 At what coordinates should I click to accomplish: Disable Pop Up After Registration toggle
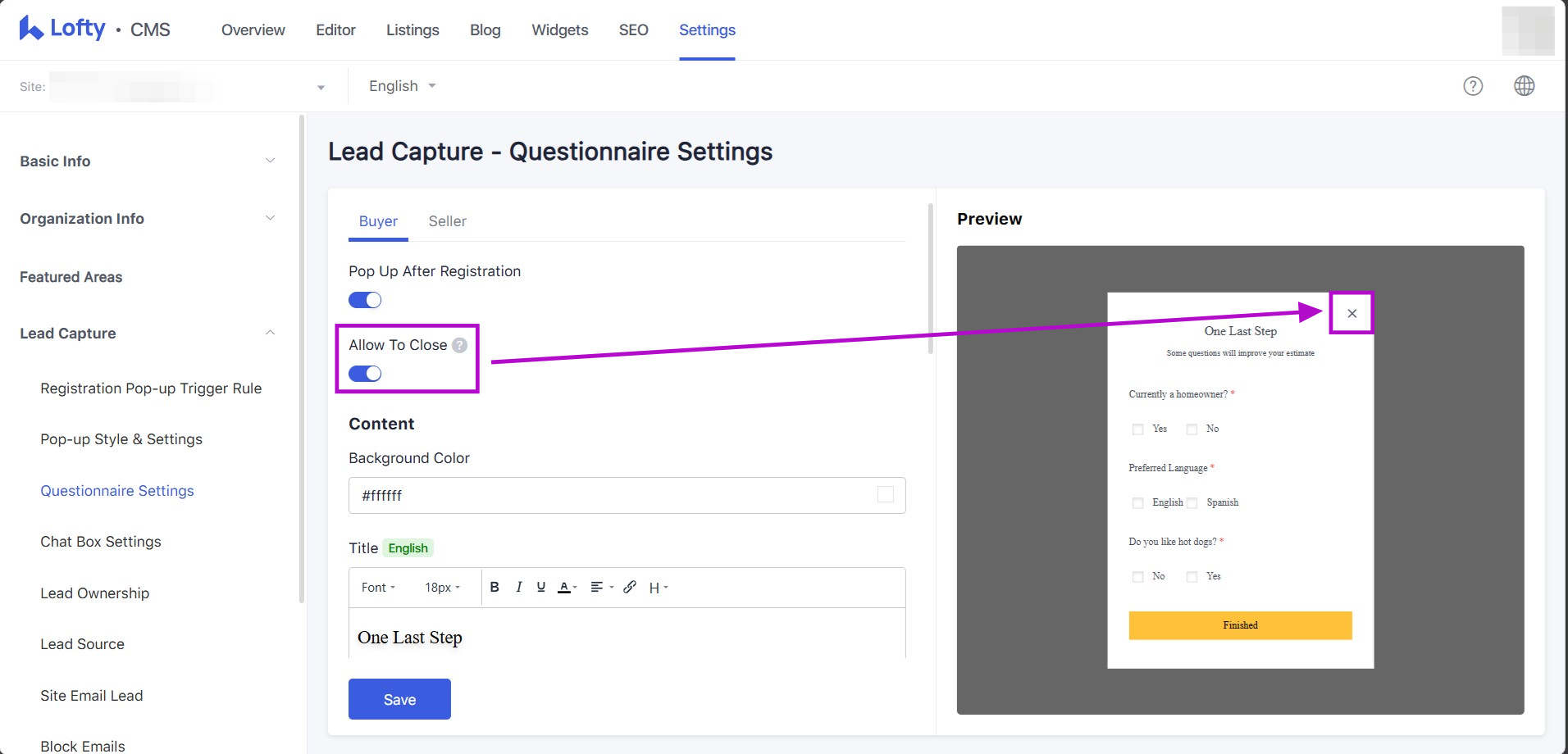[x=365, y=300]
